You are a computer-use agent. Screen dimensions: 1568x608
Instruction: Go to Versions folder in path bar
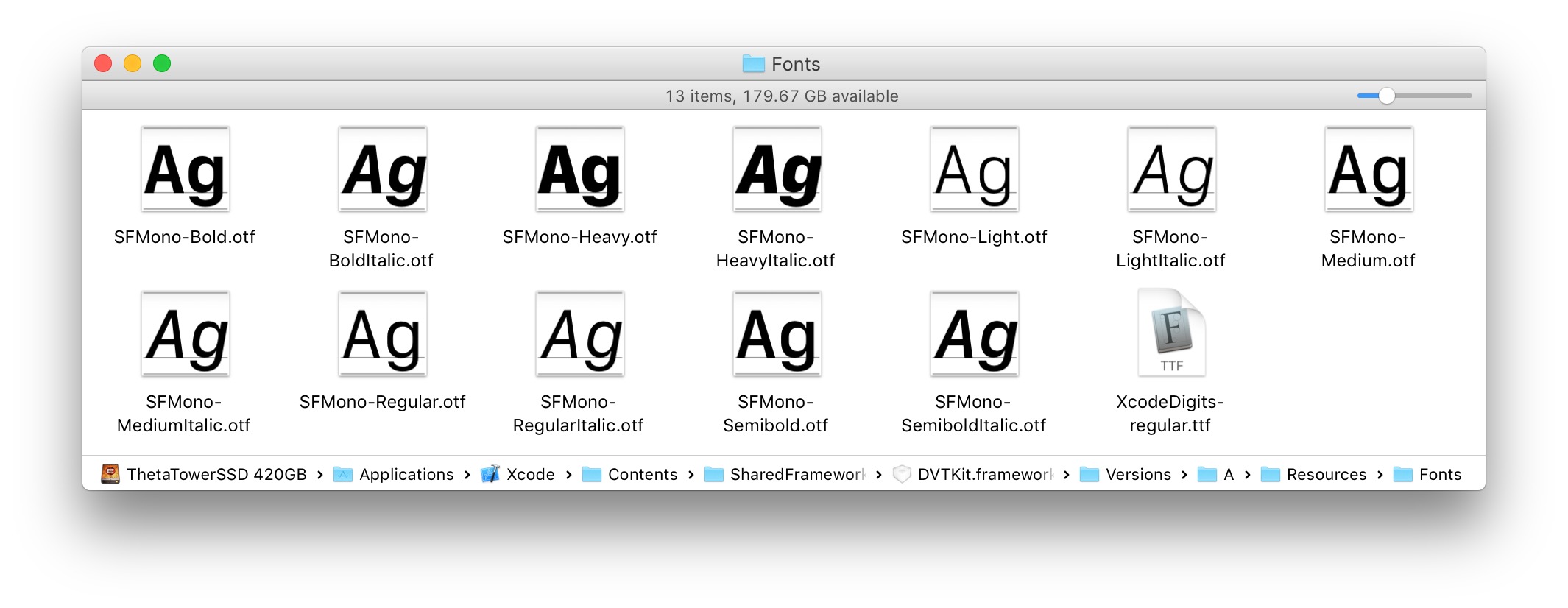[x=1125, y=474]
